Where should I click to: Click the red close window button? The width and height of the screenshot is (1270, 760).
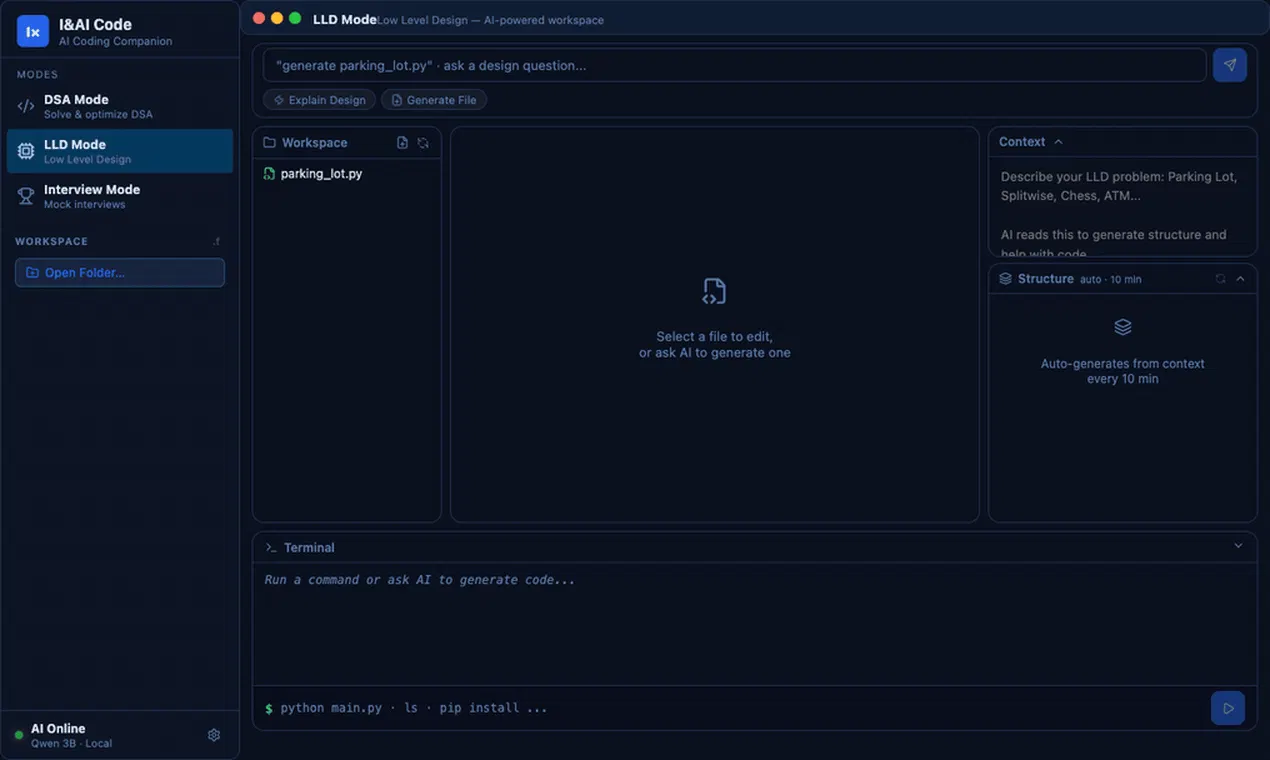[259, 18]
